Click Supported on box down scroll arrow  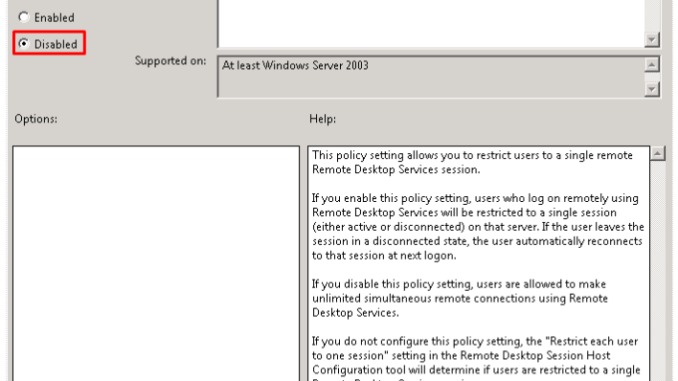click(x=651, y=89)
